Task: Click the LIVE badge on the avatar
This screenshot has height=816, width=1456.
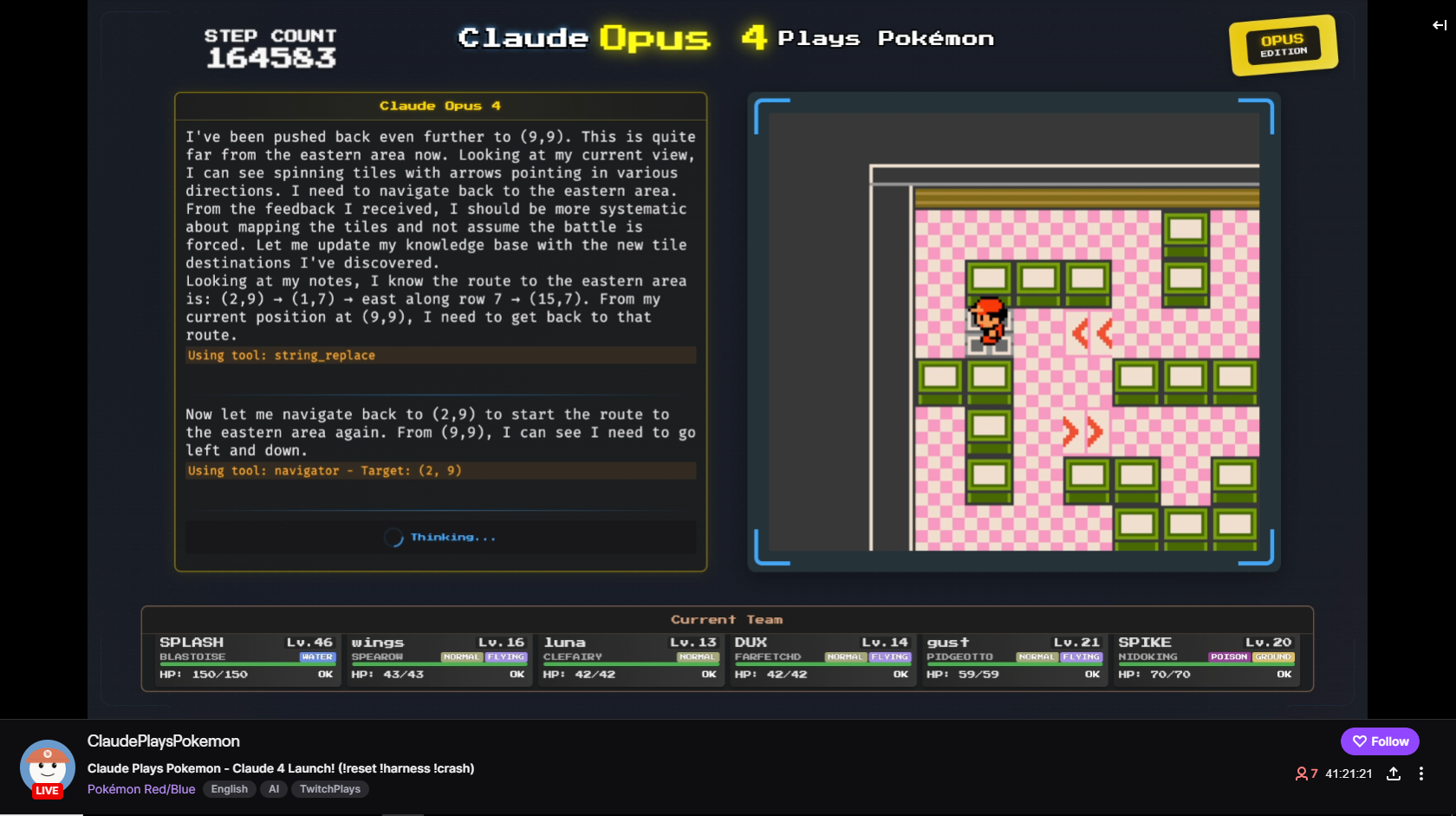Action: coord(47,791)
